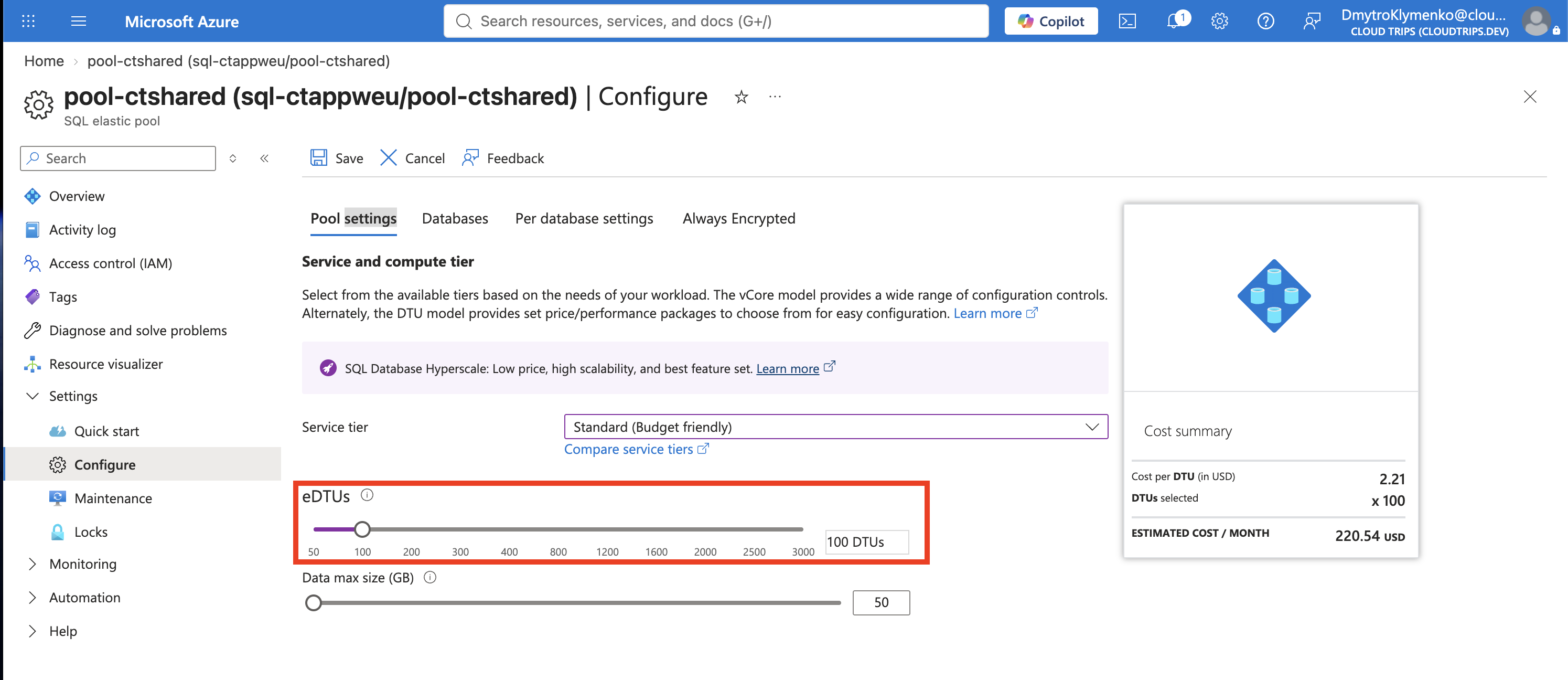The height and width of the screenshot is (680, 1568).
Task: Open Tags in the sidebar
Action: pos(63,296)
